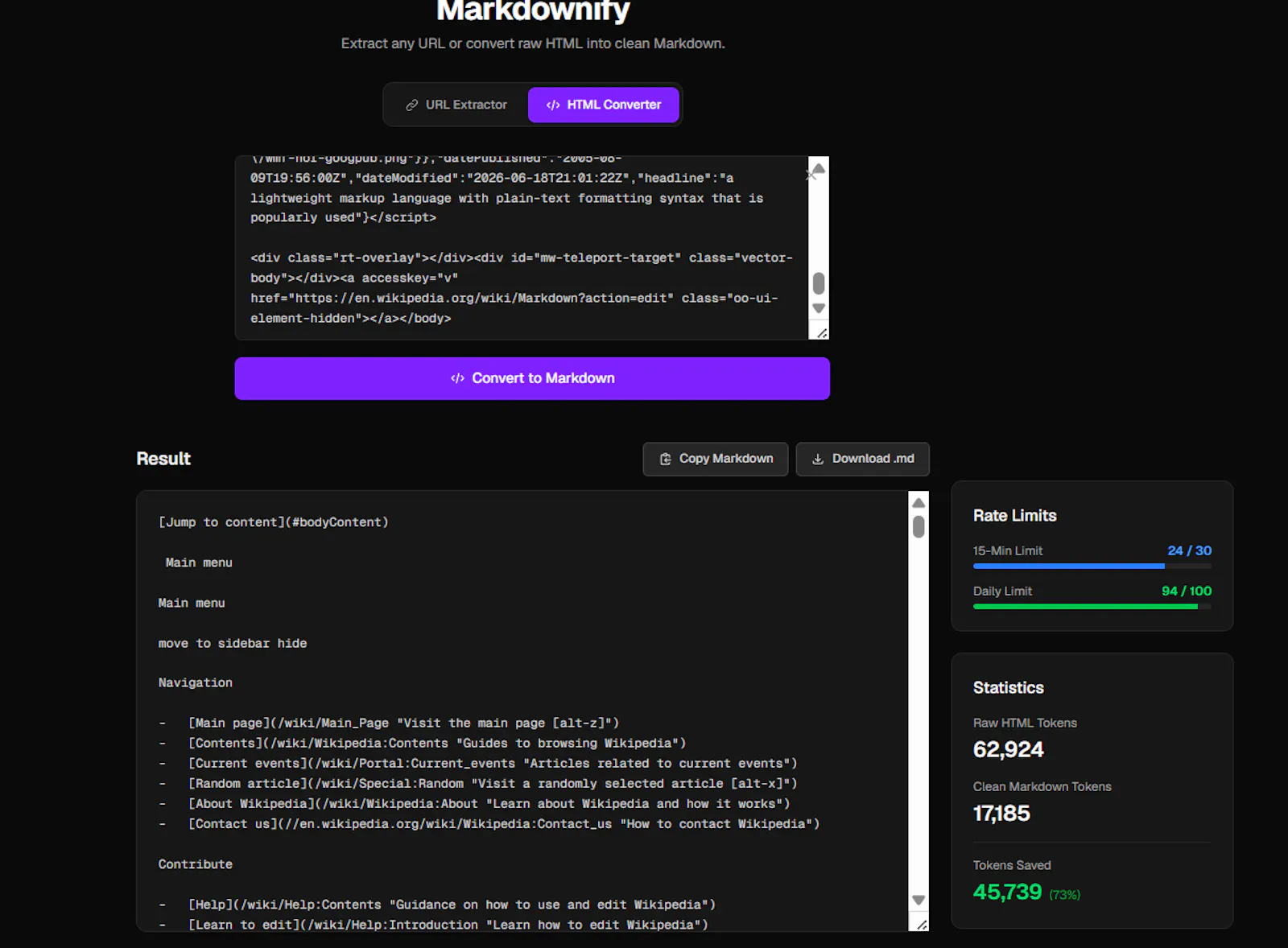This screenshot has width=1288, height=948.
Task: Click the download arrow icon
Action: point(818,459)
